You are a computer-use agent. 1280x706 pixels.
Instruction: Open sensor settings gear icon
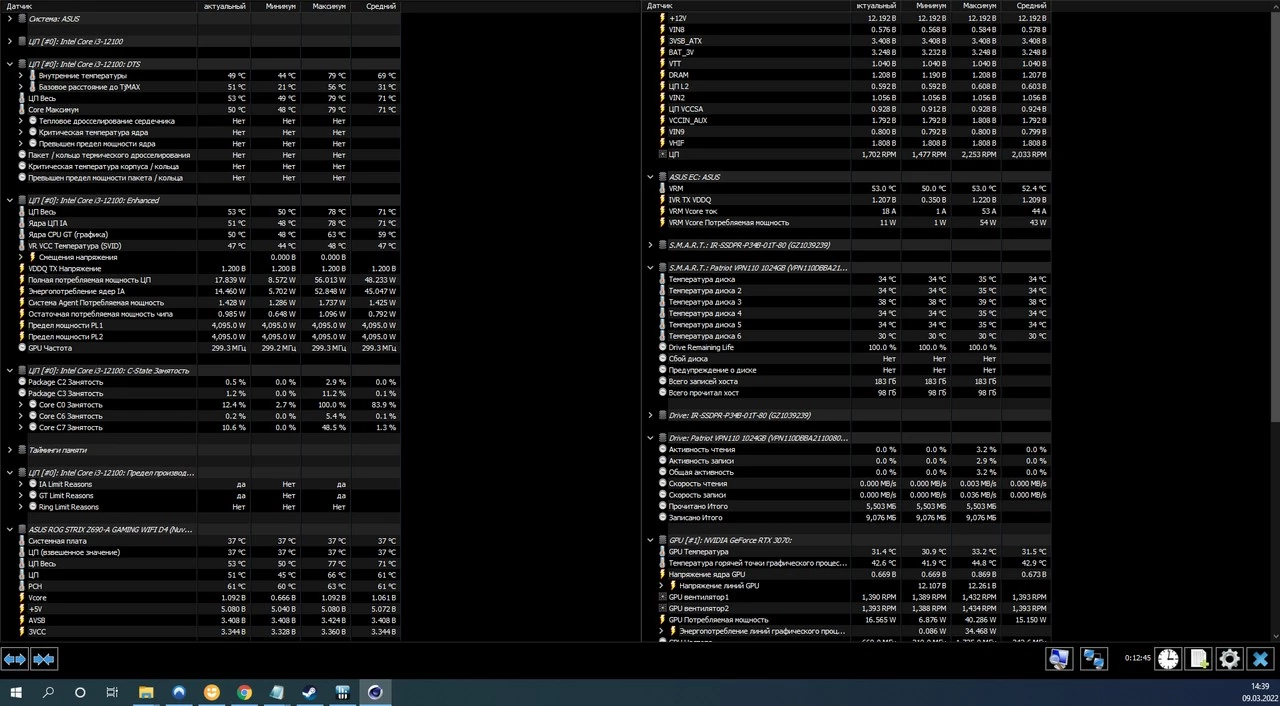click(1229, 659)
